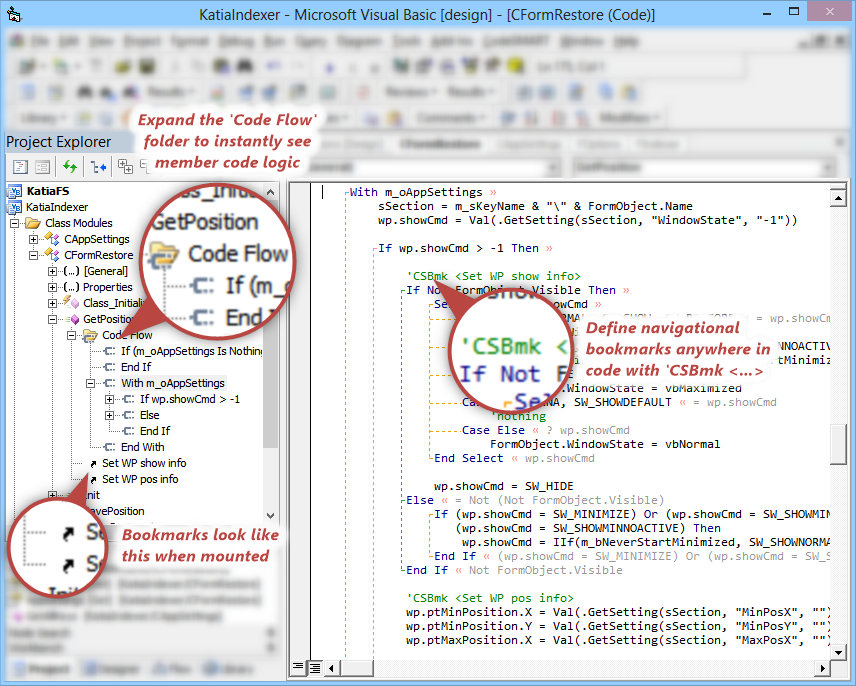This screenshot has height=686, width=856.
Task: Click the Class_Initialize event icon
Action: point(72,303)
